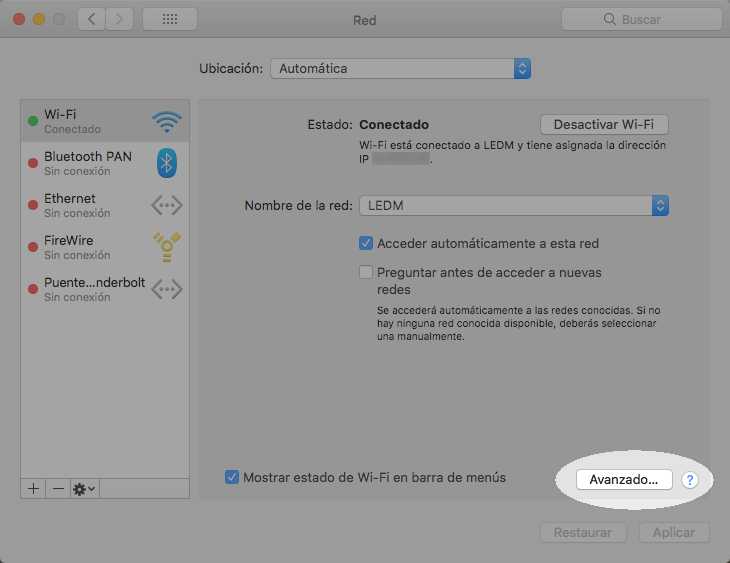Remove the selected service with minus button
Viewport: 730px width, 563px height.
(58, 488)
